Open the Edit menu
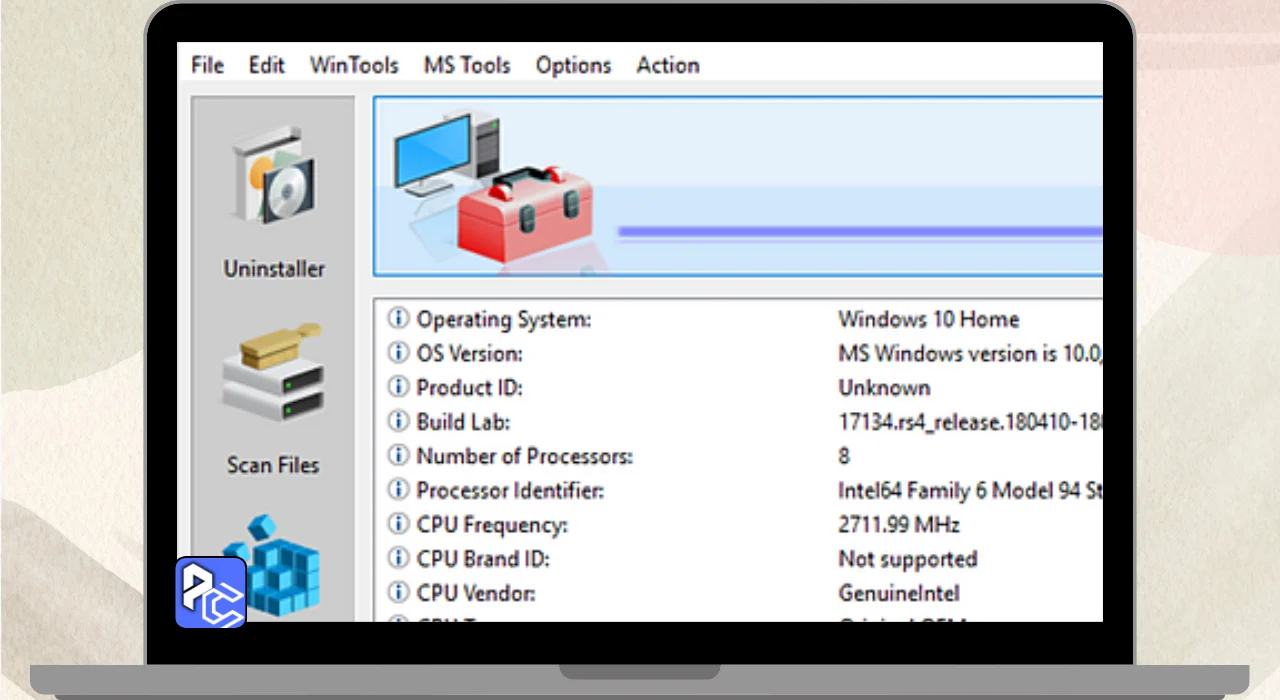Viewport: 1280px width, 700px height. point(267,65)
